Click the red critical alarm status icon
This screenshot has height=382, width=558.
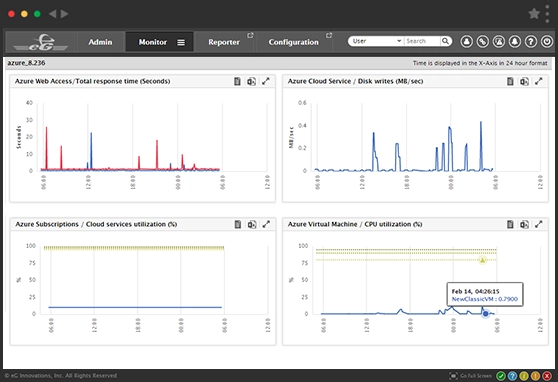pos(547,376)
